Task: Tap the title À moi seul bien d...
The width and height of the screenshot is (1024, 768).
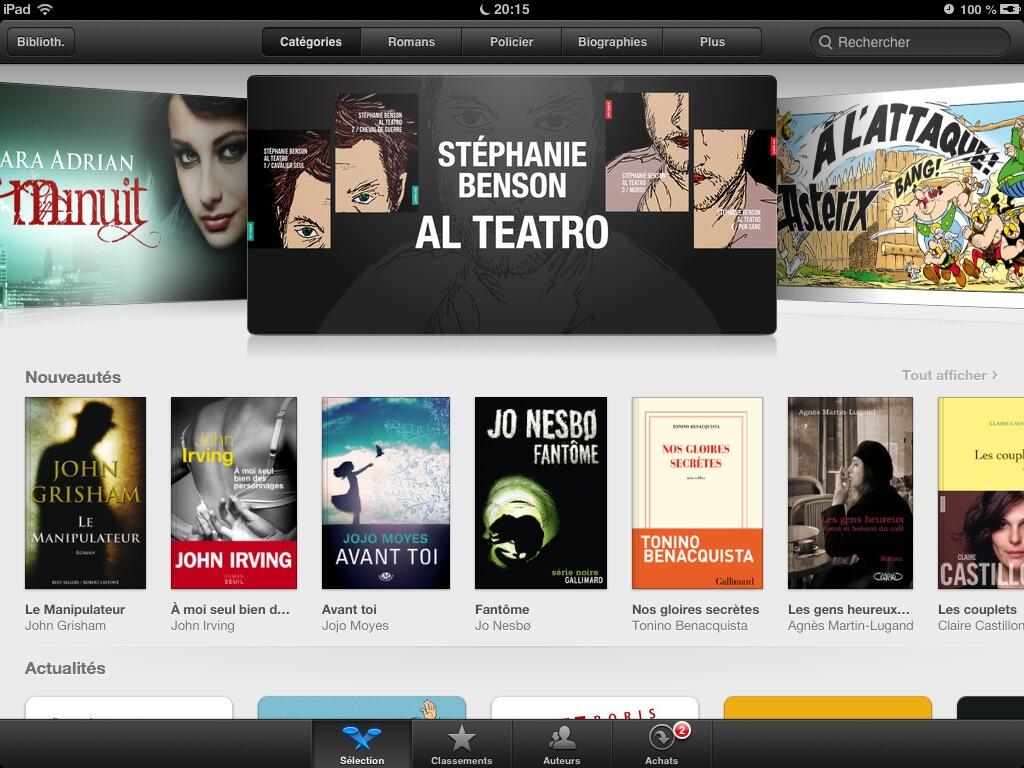Action: [230, 609]
